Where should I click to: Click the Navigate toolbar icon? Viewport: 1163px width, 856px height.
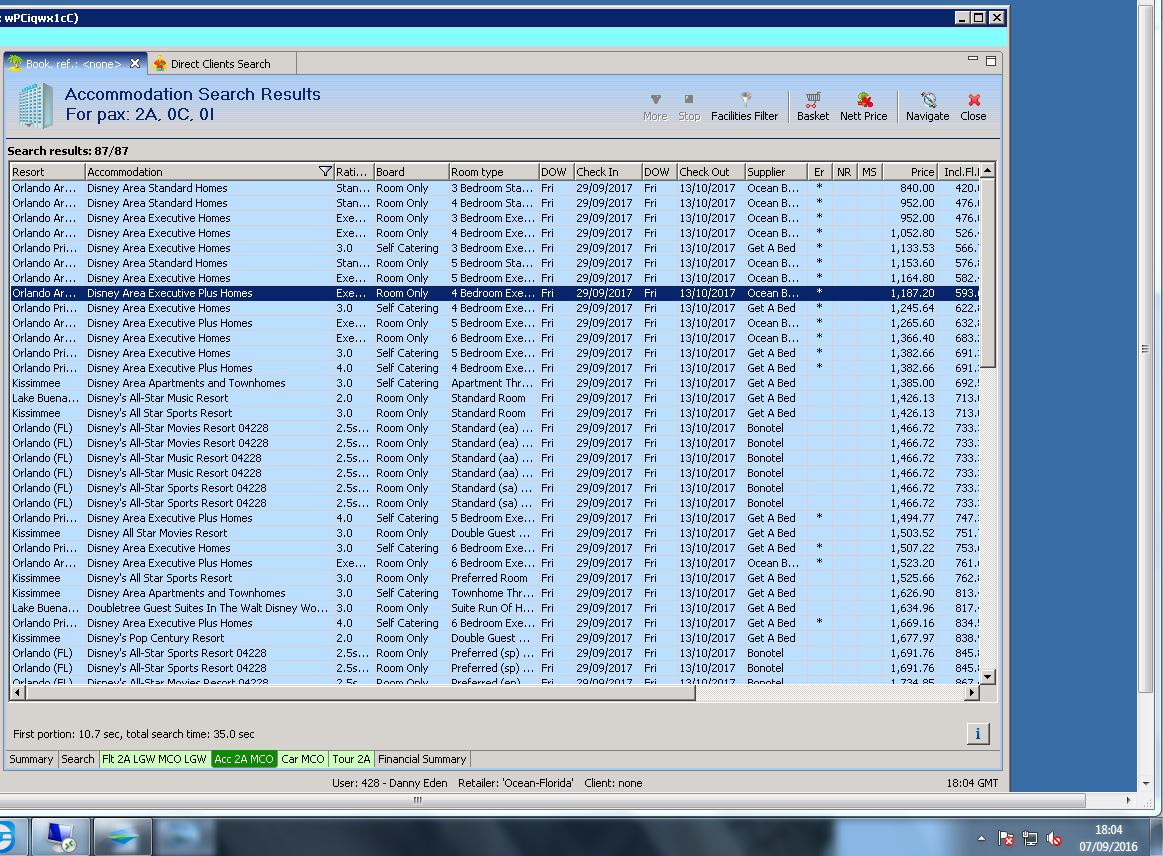[927, 106]
